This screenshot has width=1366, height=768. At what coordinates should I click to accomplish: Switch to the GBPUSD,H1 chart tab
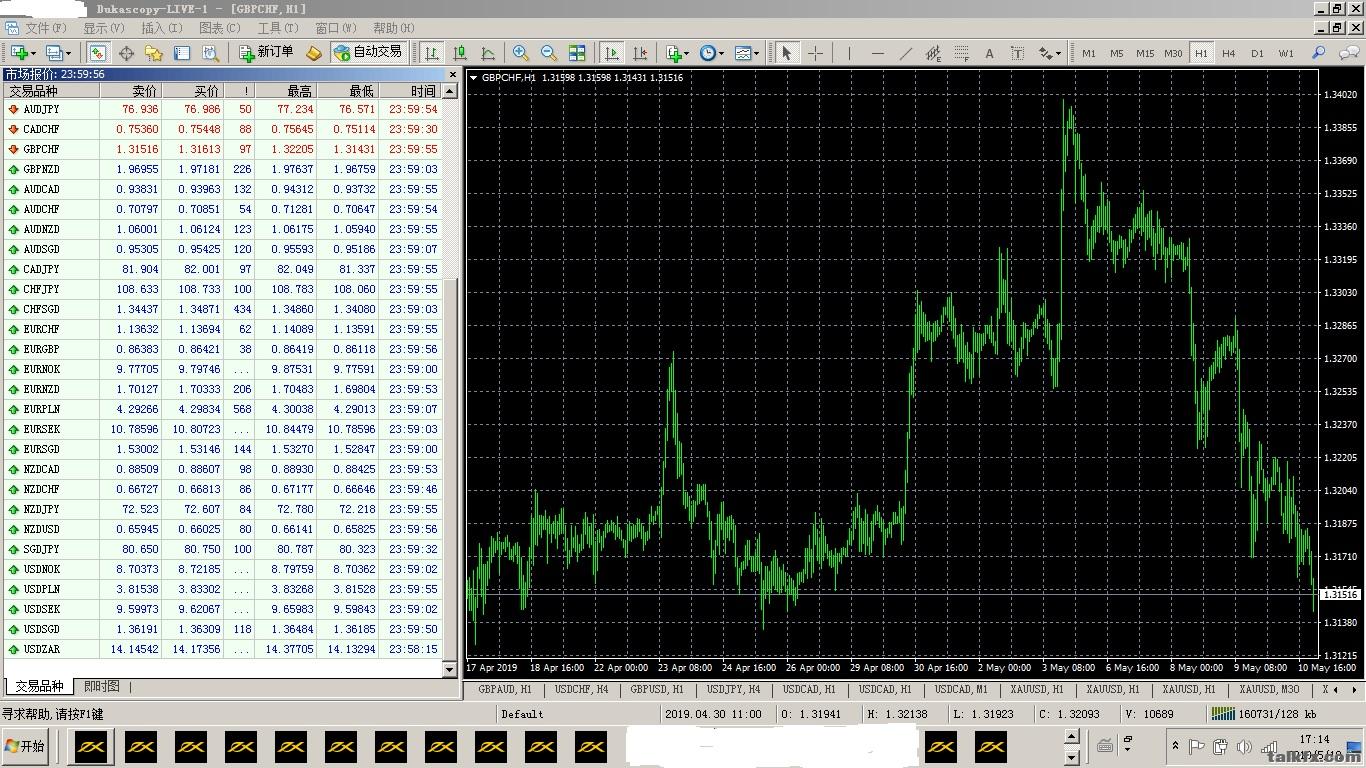[x=657, y=689]
